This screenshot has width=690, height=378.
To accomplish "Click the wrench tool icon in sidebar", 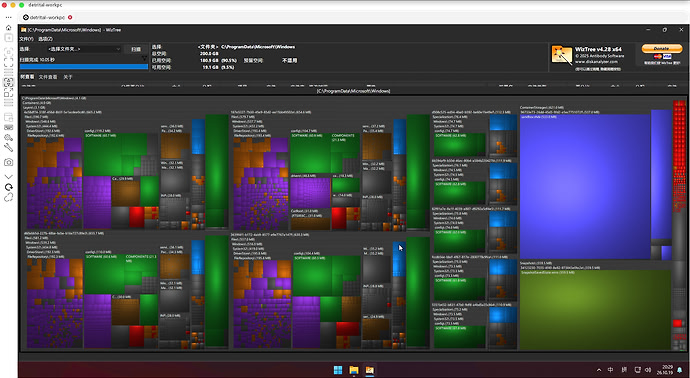I will [8, 148].
